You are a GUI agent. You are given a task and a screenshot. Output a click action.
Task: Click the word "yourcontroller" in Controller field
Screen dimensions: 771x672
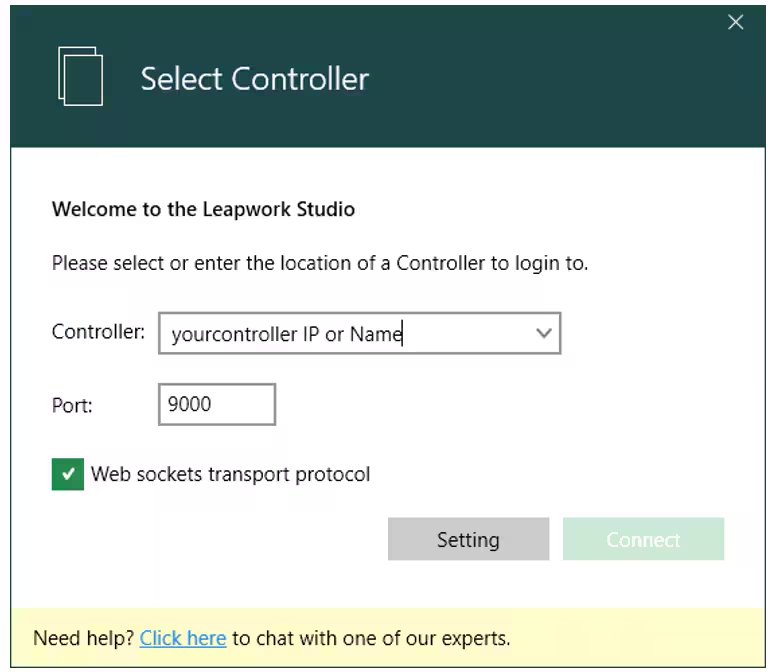233,335
